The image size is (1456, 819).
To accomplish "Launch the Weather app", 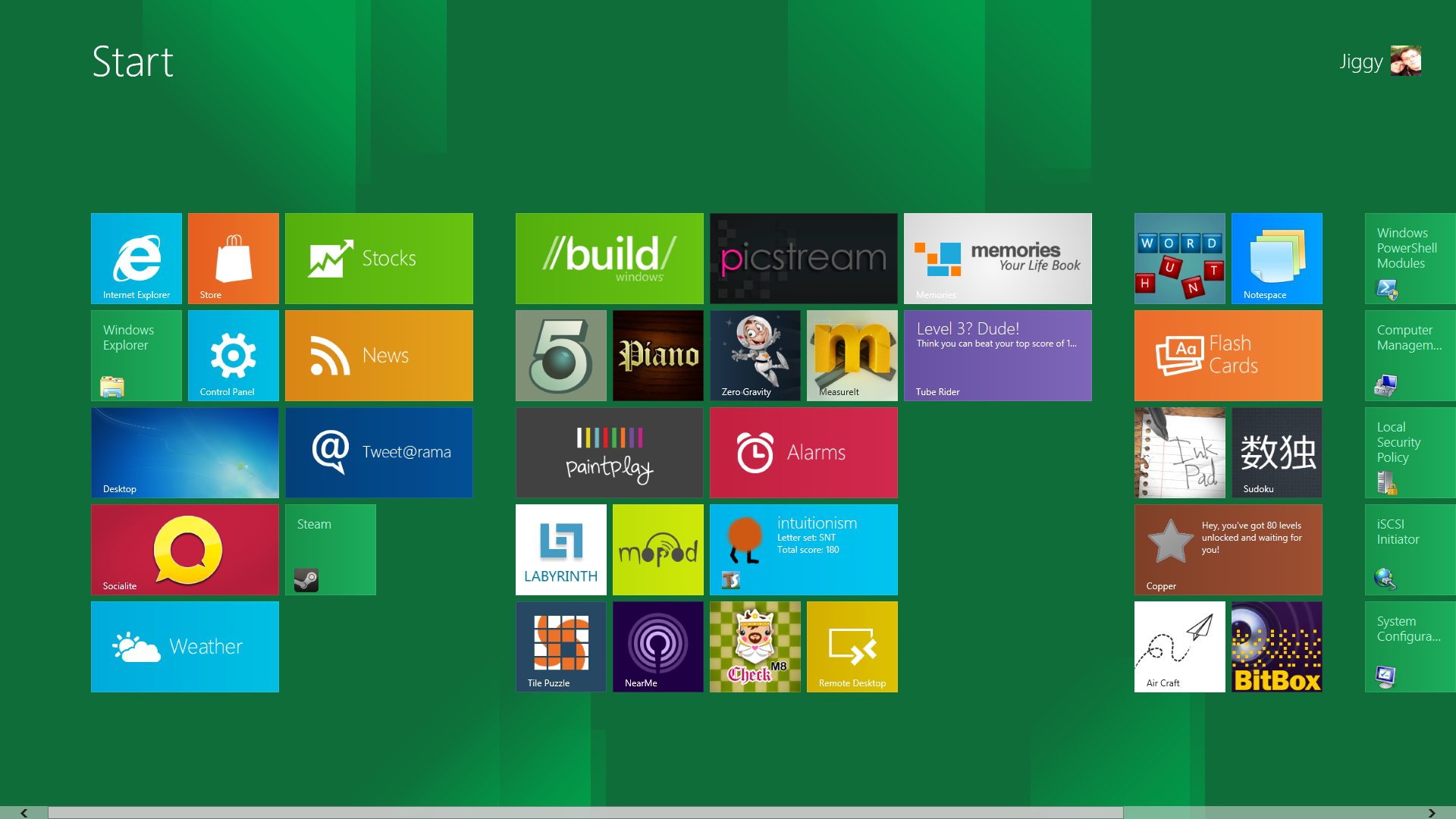I will tap(184, 646).
